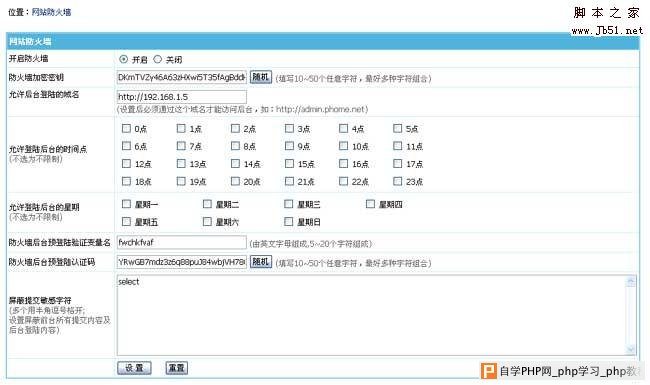The width and height of the screenshot is (650, 385).
Task: Check the 2点 checkbox
Action: pos(235,128)
